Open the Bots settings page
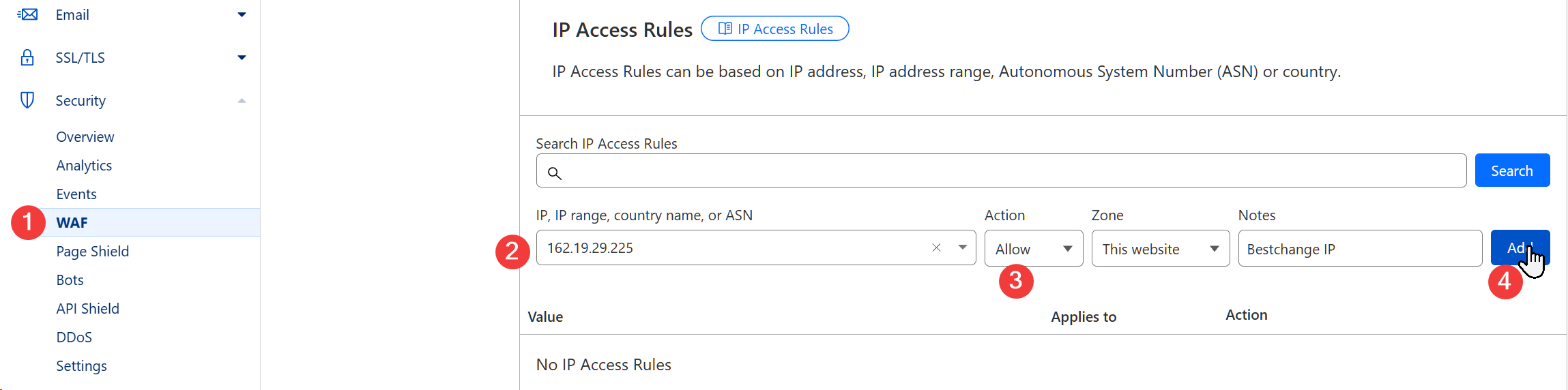The width and height of the screenshot is (1568, 390). point(70,280)
